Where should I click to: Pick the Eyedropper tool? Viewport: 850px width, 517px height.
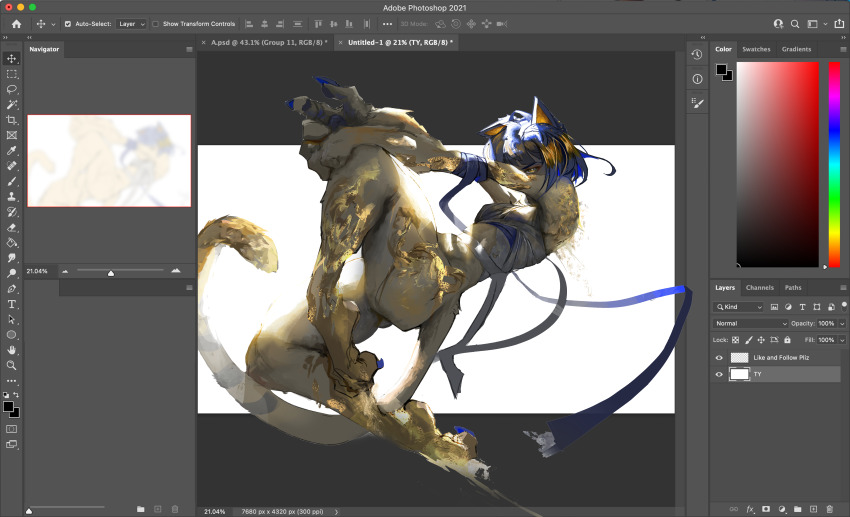click(x=12, y=150)
